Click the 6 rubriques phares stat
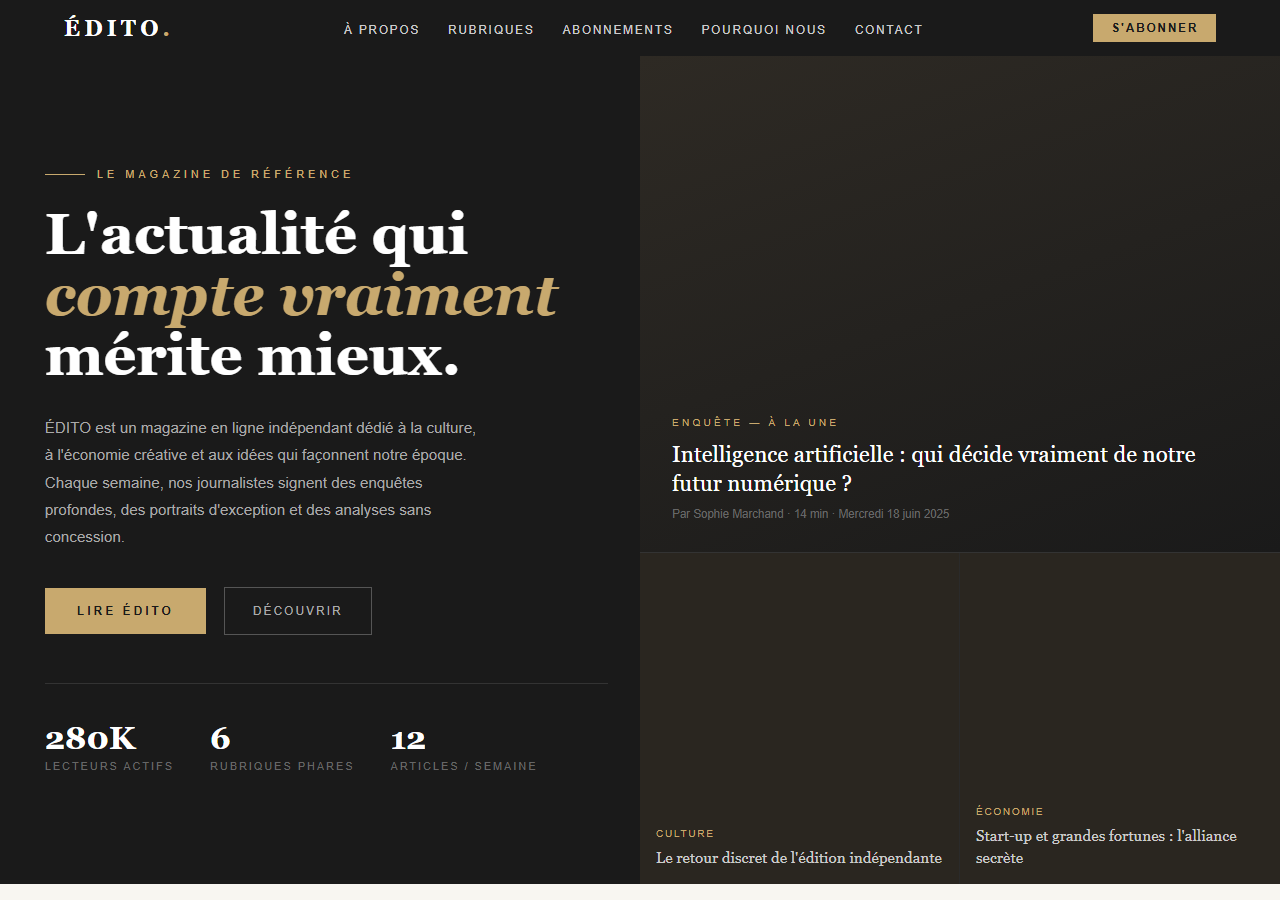 click(282, 749)
